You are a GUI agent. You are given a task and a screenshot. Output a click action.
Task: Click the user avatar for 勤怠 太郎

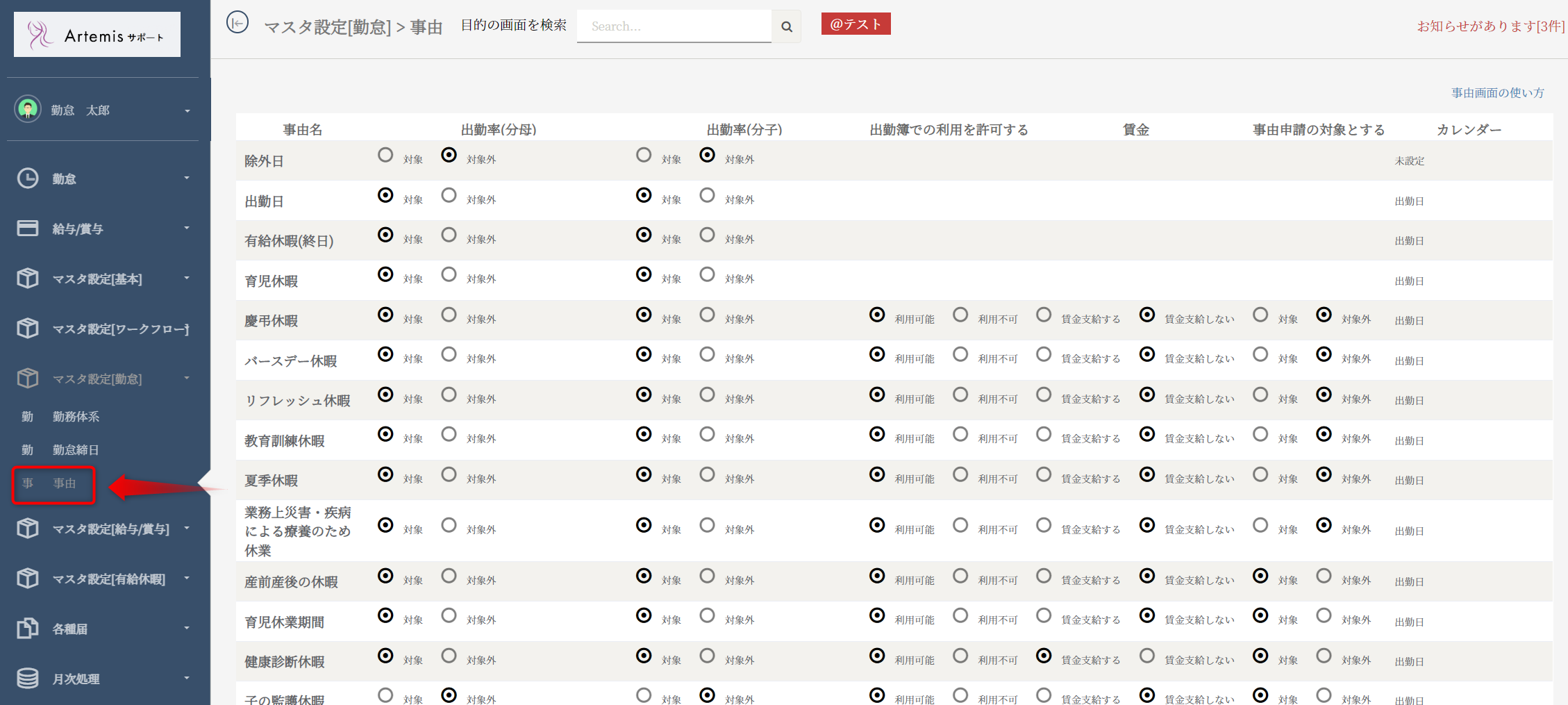click(28, 110)
